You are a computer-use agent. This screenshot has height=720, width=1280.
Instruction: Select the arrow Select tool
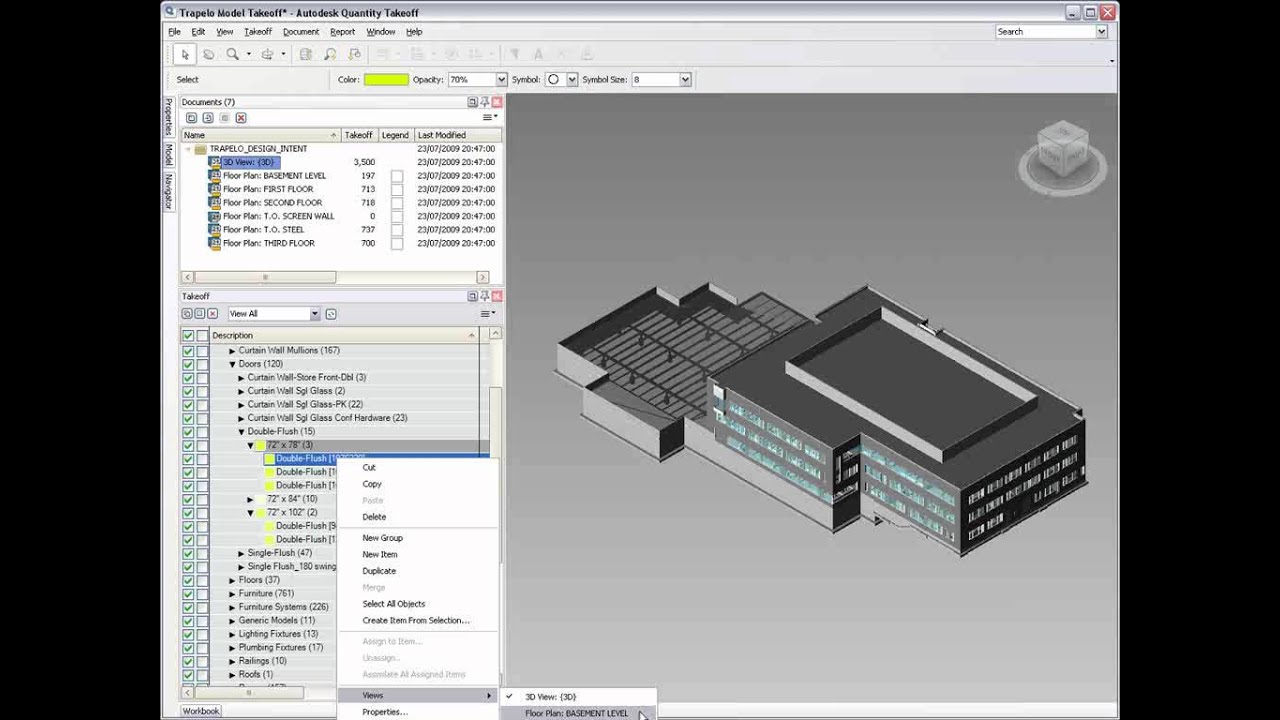[x=185, y=54]
